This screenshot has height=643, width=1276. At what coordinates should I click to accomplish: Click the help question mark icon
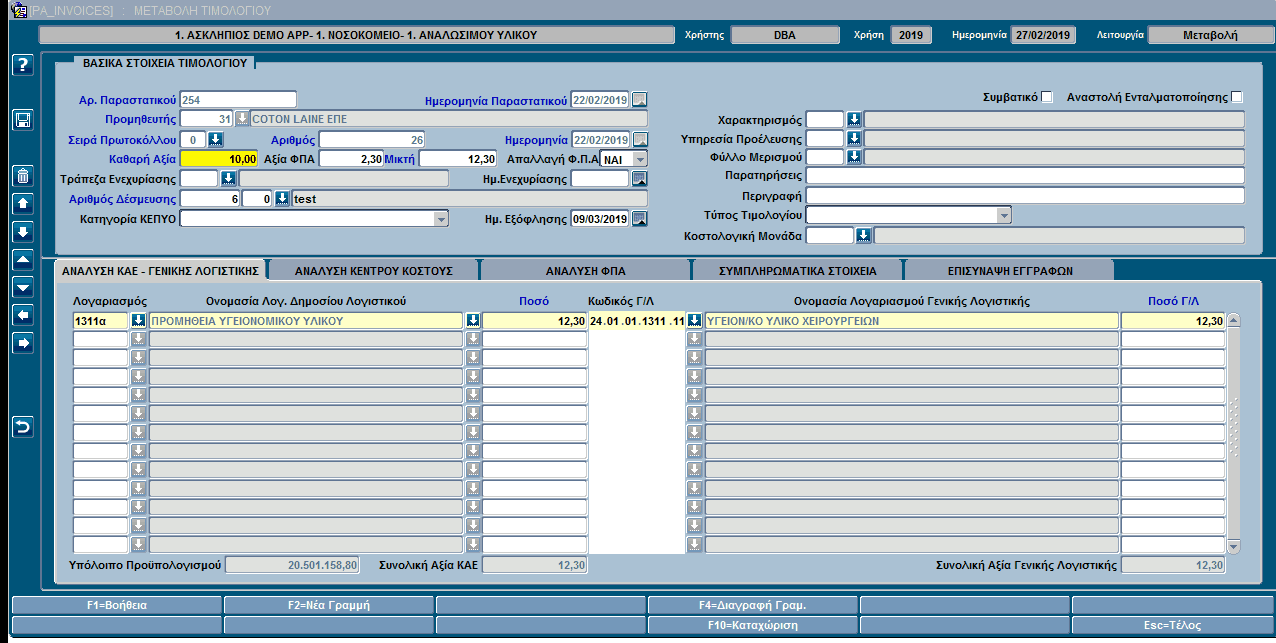click(x=23, y=65)
